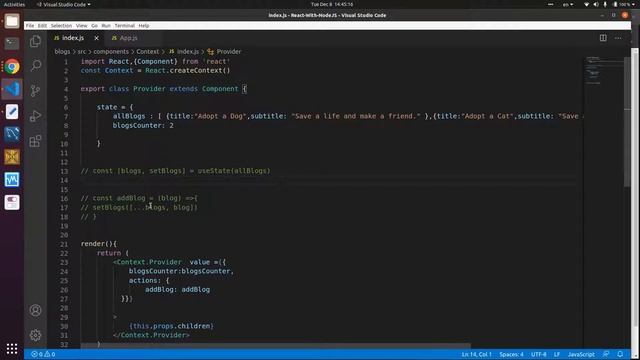Open the toggle-switch dock icon
640x360 pixels.
point(12,202)
